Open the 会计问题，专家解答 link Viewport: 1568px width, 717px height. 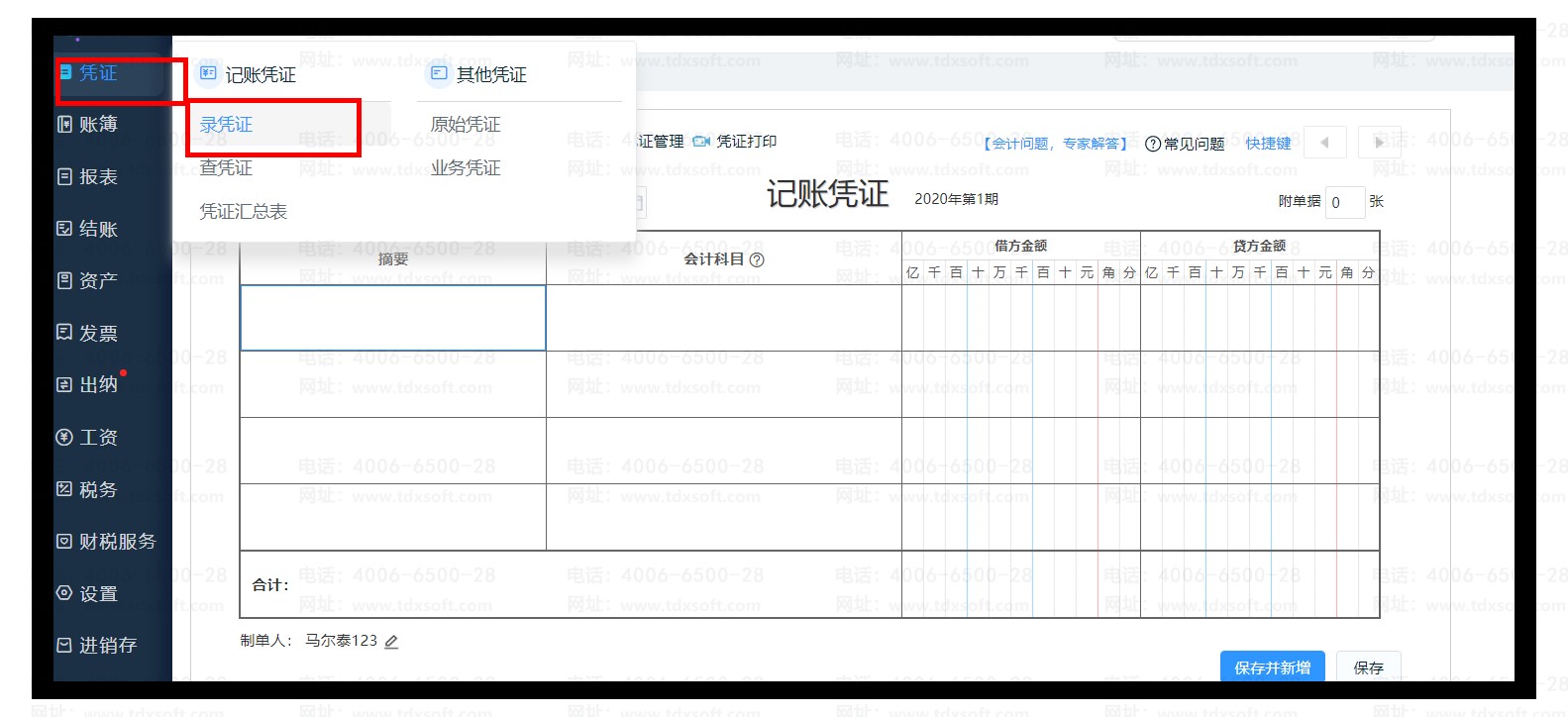pos(1055,144)
